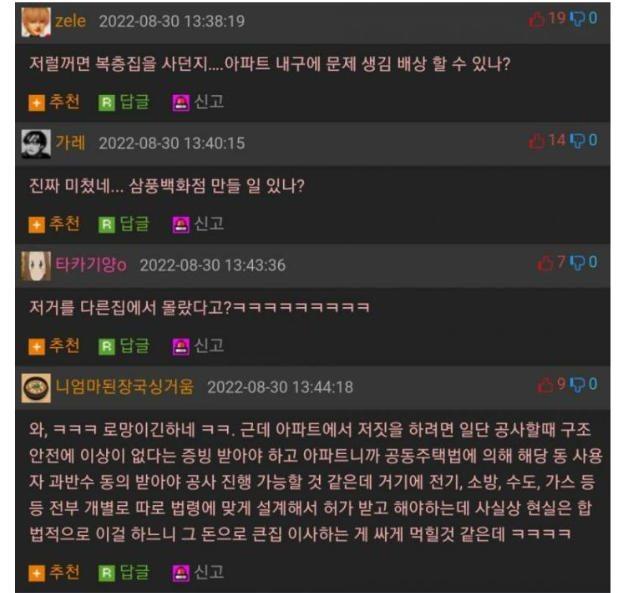Click 답글 under the last long comment
Image resolution: width=618 pixels, height=593 pixels.
[x=134, y=572]
